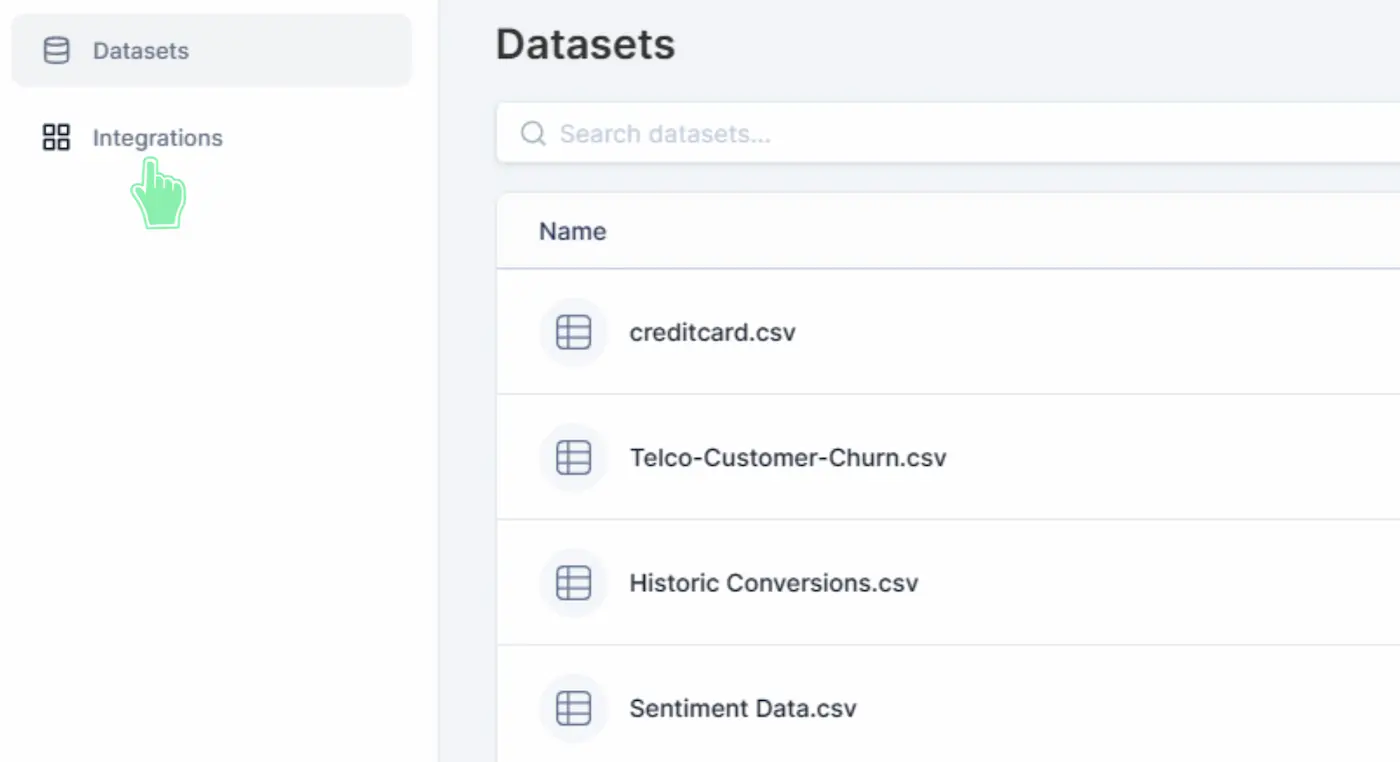Click the Integrations grid icon
The width and height of the screenshot is (1400, 762).
[x=56, y=138]
